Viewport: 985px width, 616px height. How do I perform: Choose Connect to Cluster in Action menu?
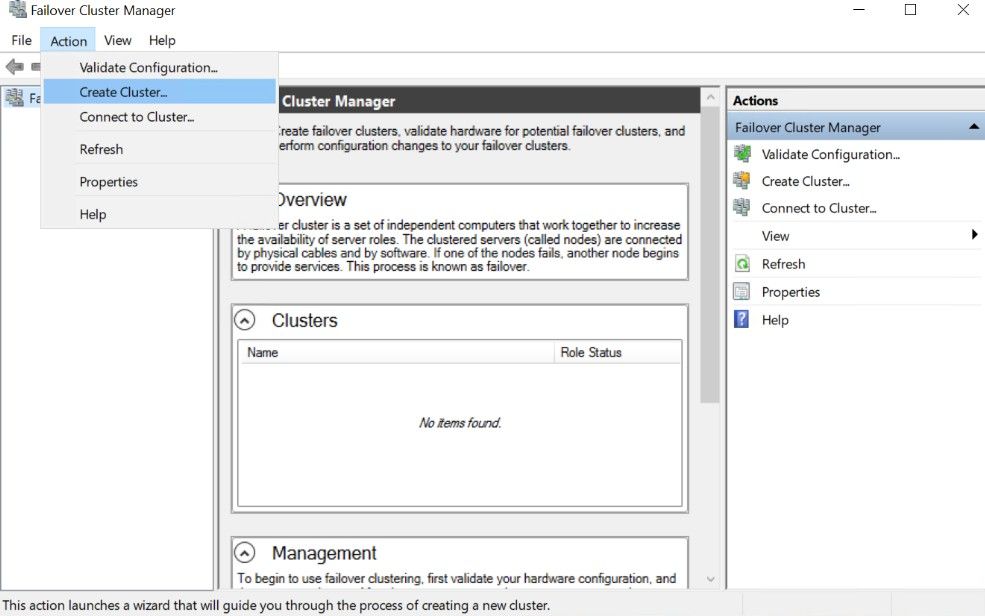160,117
